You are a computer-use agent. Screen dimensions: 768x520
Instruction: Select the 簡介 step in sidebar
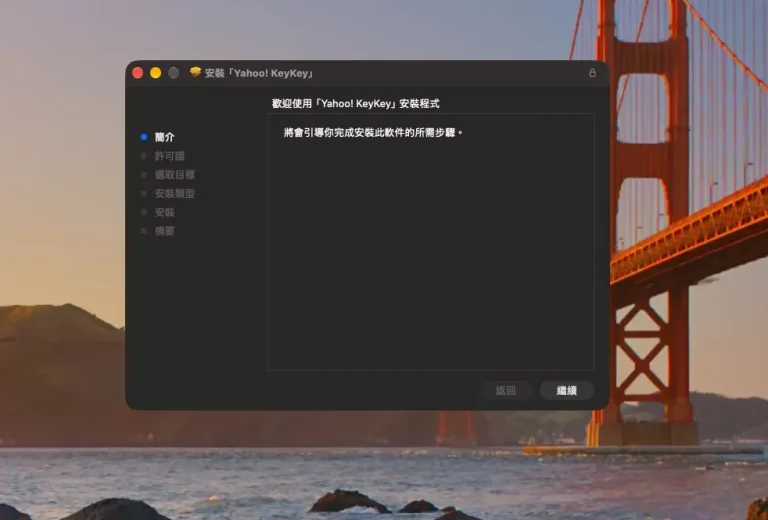click(165, 137)
